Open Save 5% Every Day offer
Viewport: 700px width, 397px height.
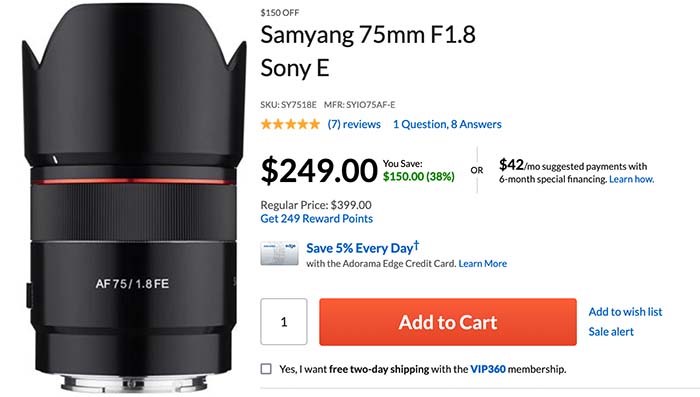coord(363,247)
